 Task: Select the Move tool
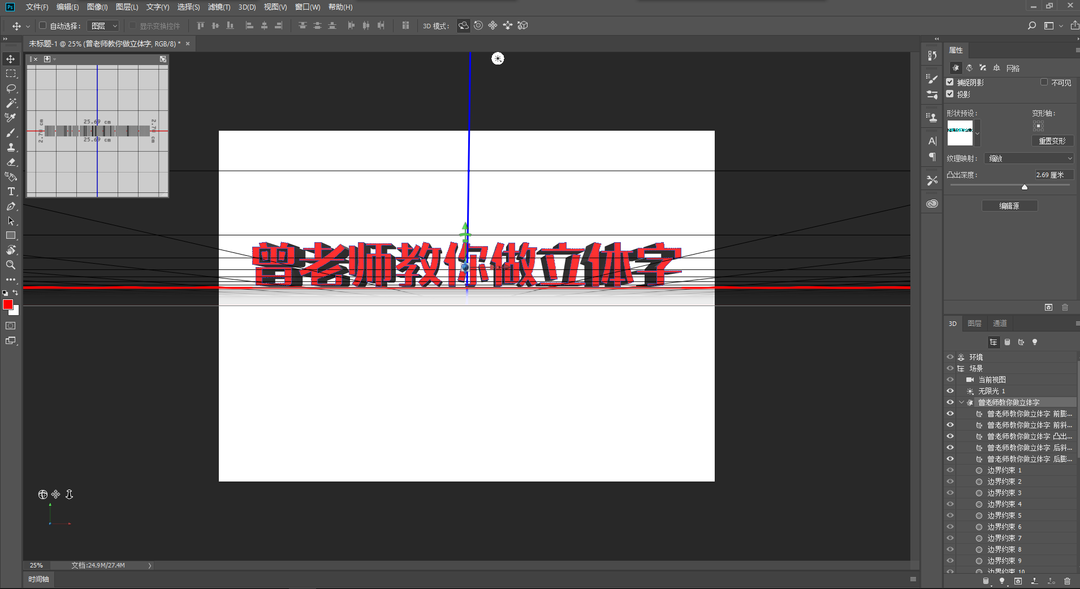click(11, 59)
